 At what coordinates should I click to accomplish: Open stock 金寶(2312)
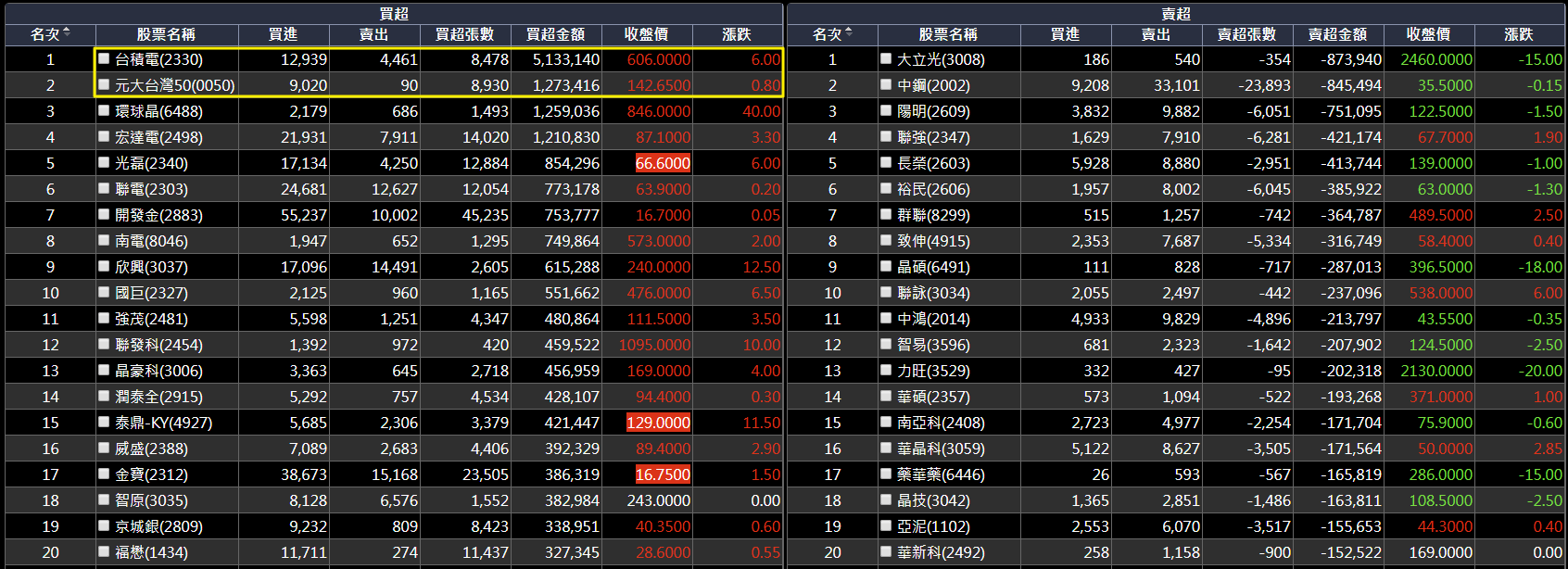[151, 474]
